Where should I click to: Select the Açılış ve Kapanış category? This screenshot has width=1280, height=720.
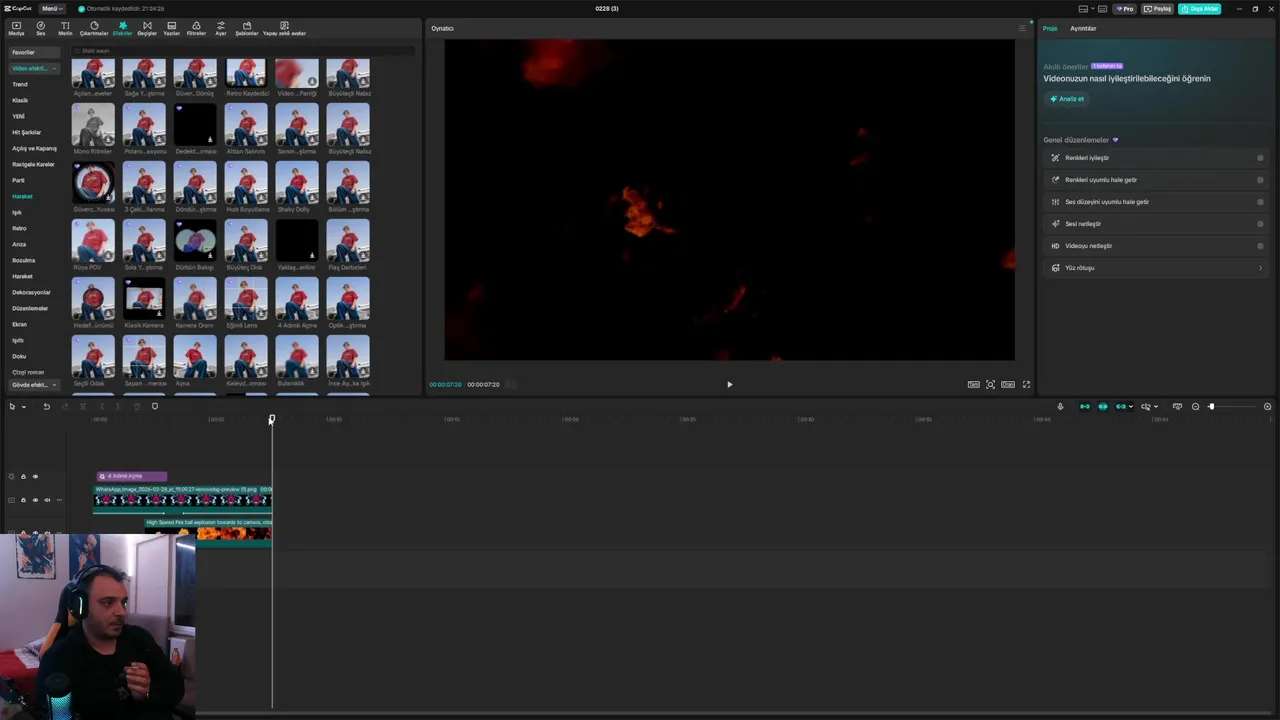[34, 148]
